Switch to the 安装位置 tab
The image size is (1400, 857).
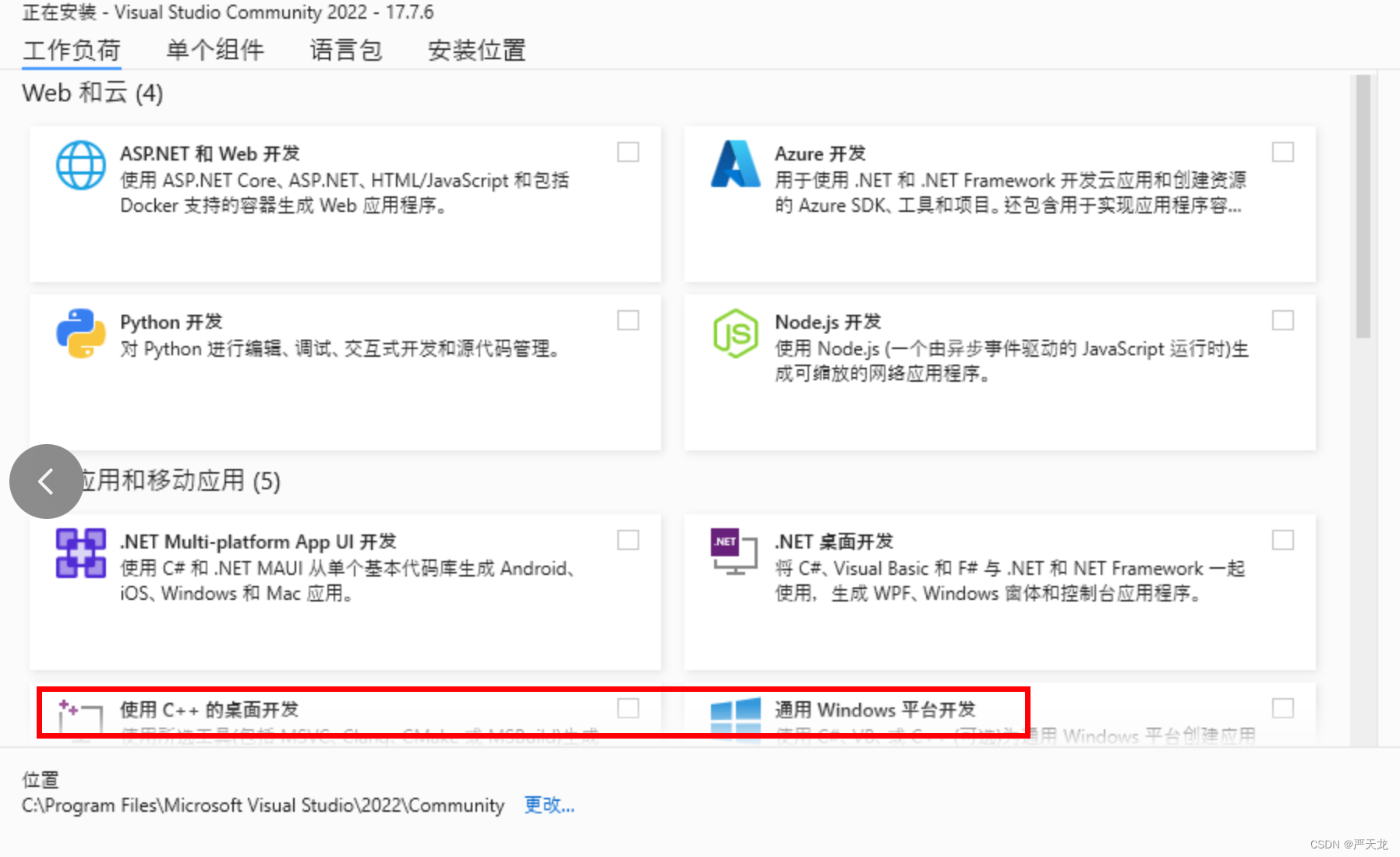click(x=477, y=51)
